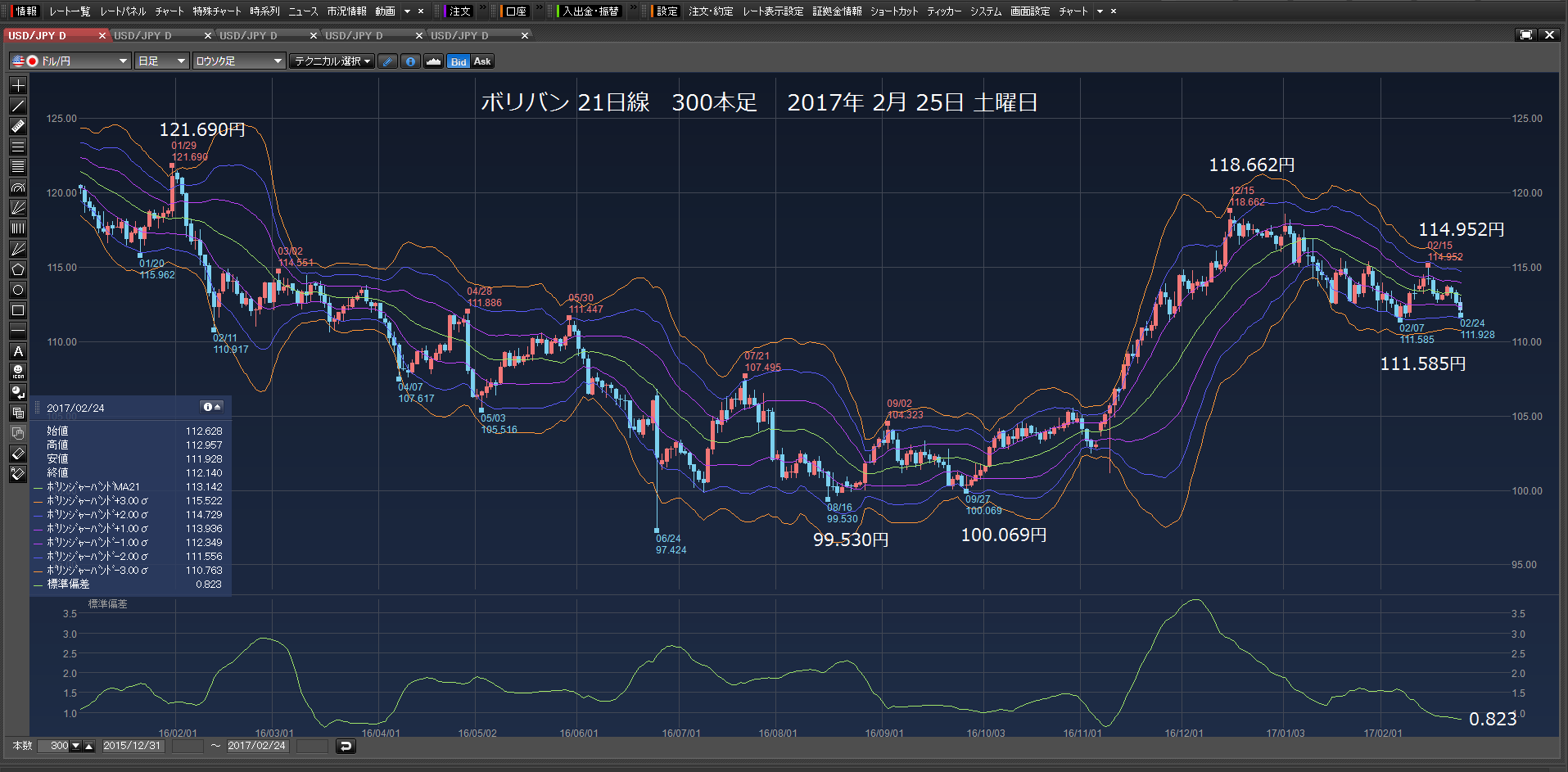1568x772 pixels.
Task: Open レート表示設定
Action: pos(773,11)
